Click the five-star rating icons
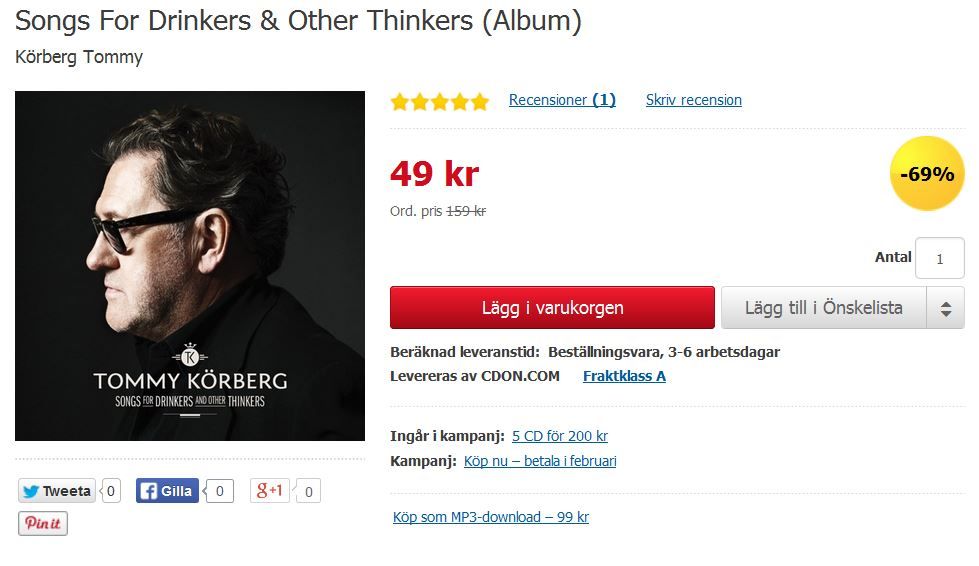This screenshot has height=566, width=979. pos(440,100)
